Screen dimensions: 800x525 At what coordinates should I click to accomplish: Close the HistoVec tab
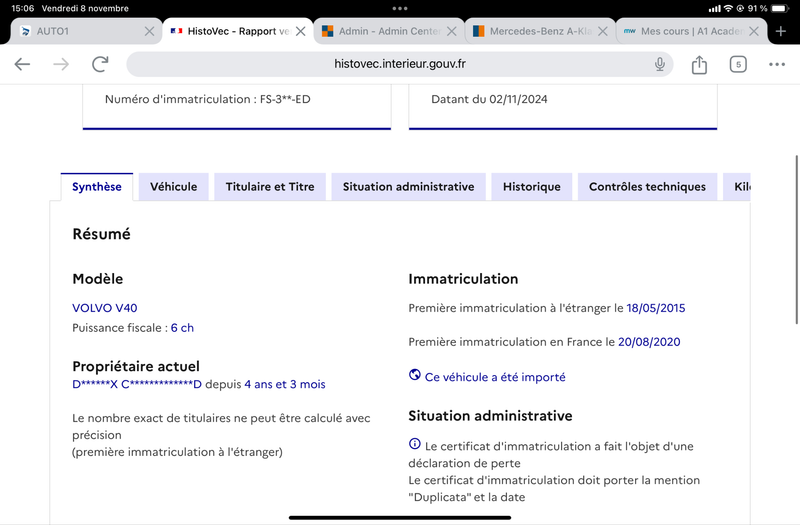coord(301,31)
